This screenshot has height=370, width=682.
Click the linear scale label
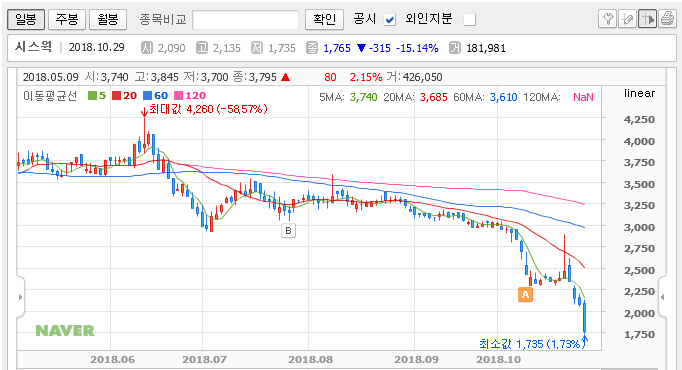tap(639, 93)
